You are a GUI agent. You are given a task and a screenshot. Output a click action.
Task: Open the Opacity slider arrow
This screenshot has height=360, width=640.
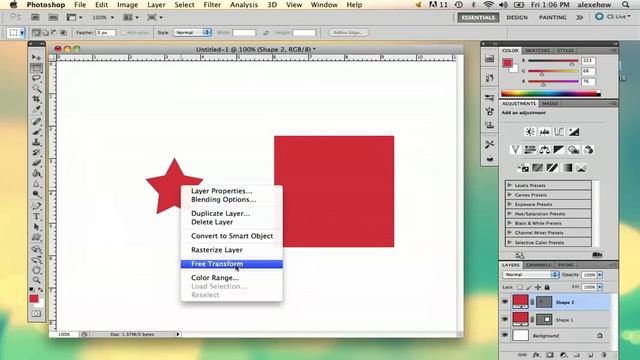click(x=600, y=275)
